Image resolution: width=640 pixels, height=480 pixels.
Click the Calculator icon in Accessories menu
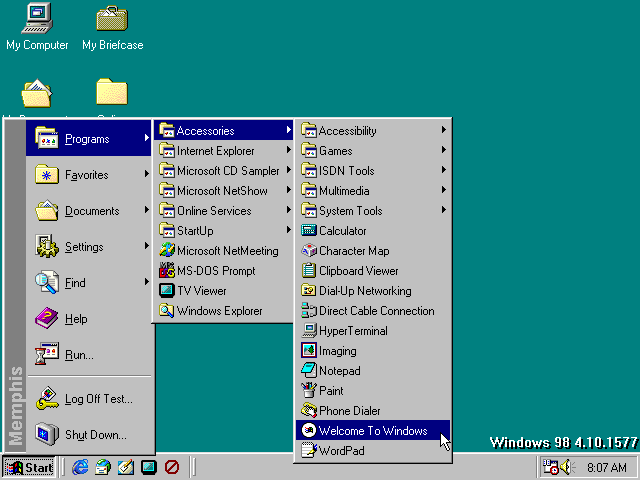309,231
